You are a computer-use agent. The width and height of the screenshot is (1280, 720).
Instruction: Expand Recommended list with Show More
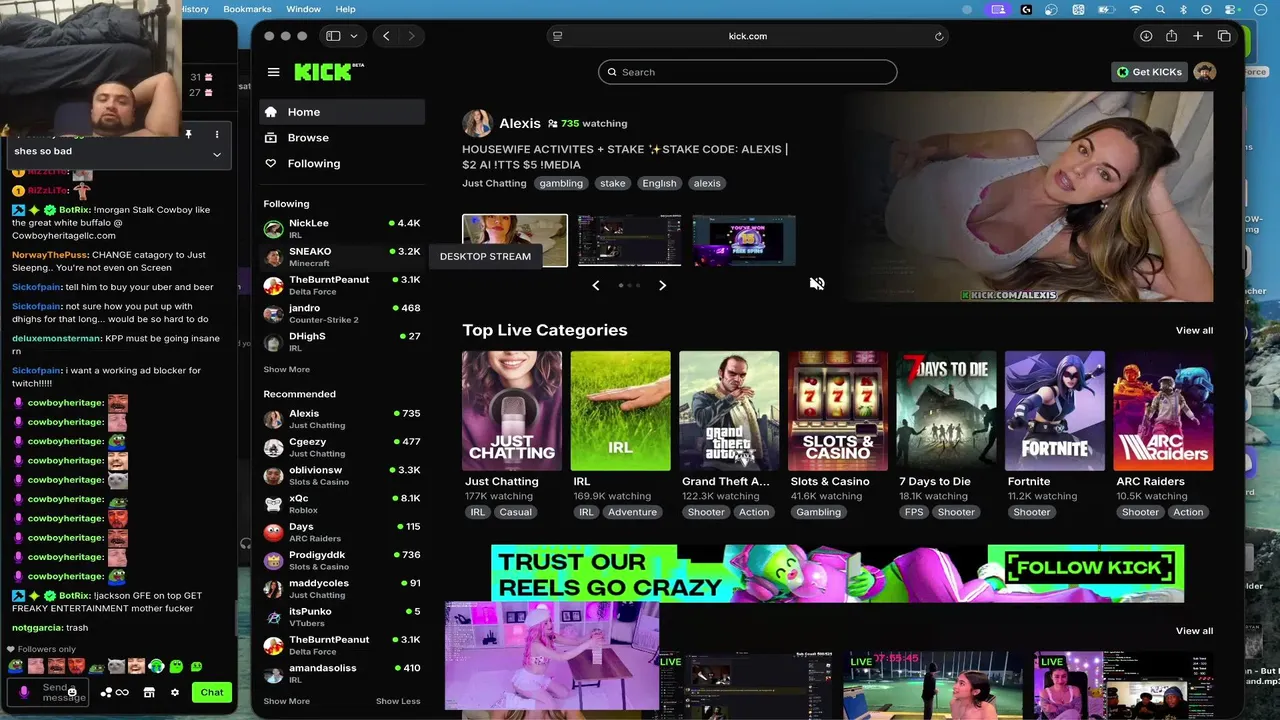286,701
